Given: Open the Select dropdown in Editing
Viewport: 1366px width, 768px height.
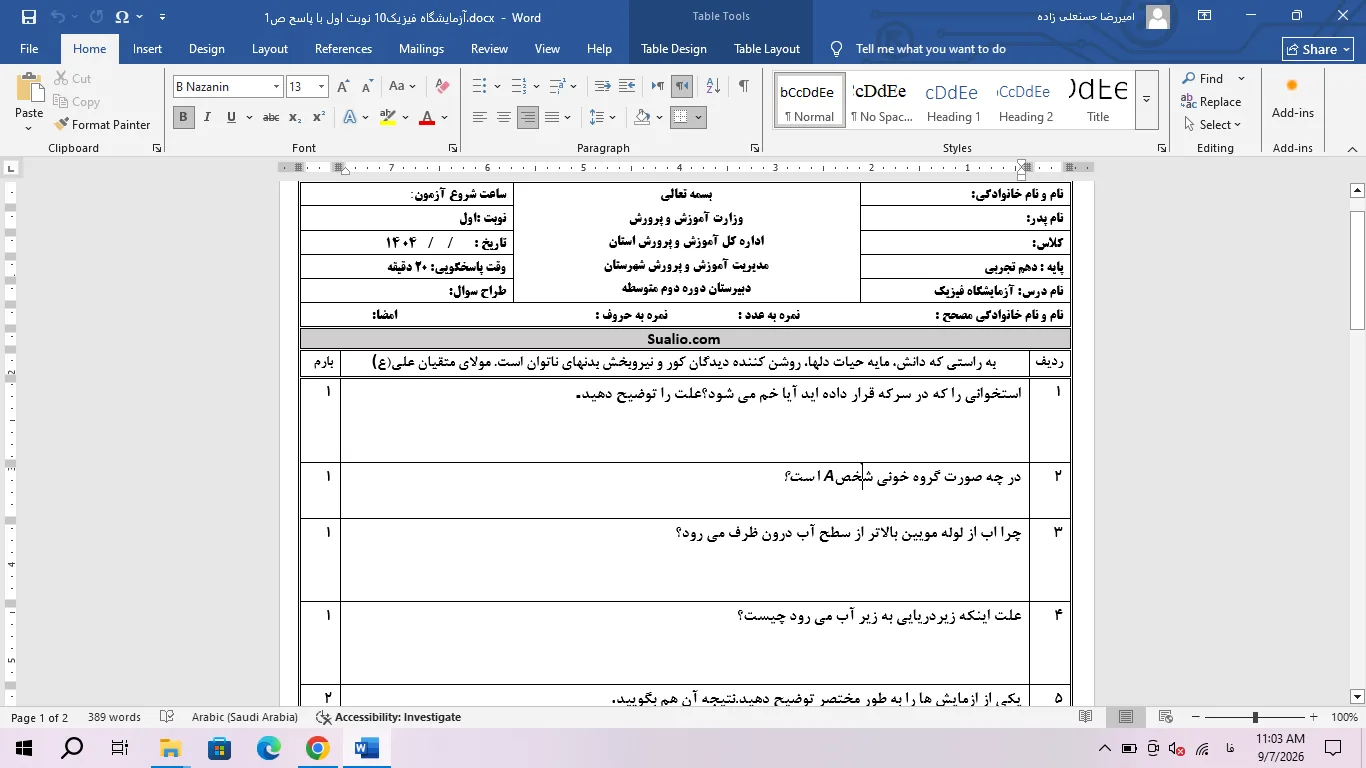Looking at the screenshot, I should (1212, 125).
